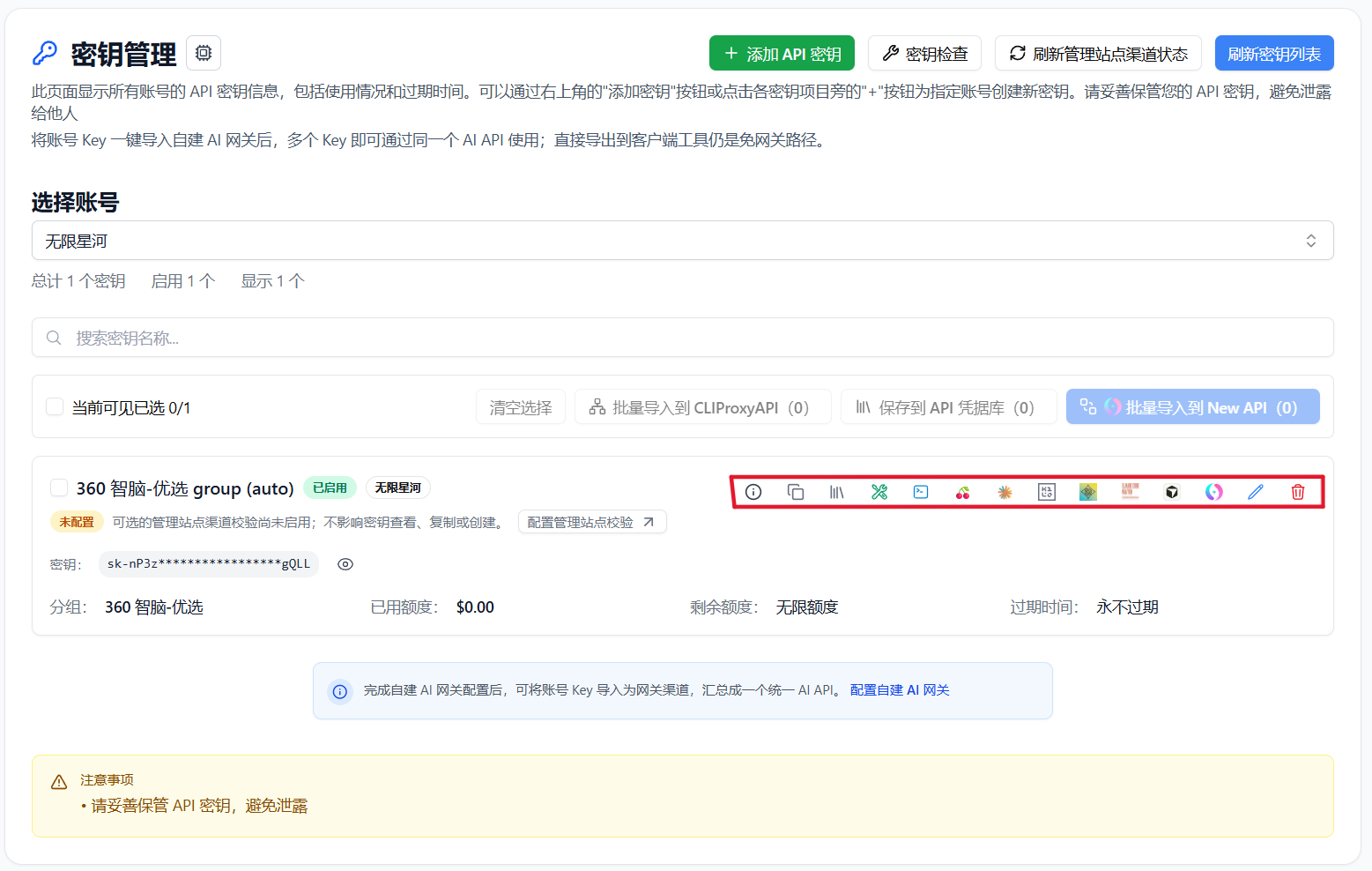Delete the key with the red trash icon
Screen dimensions: 1372x871
point(1298,492)
